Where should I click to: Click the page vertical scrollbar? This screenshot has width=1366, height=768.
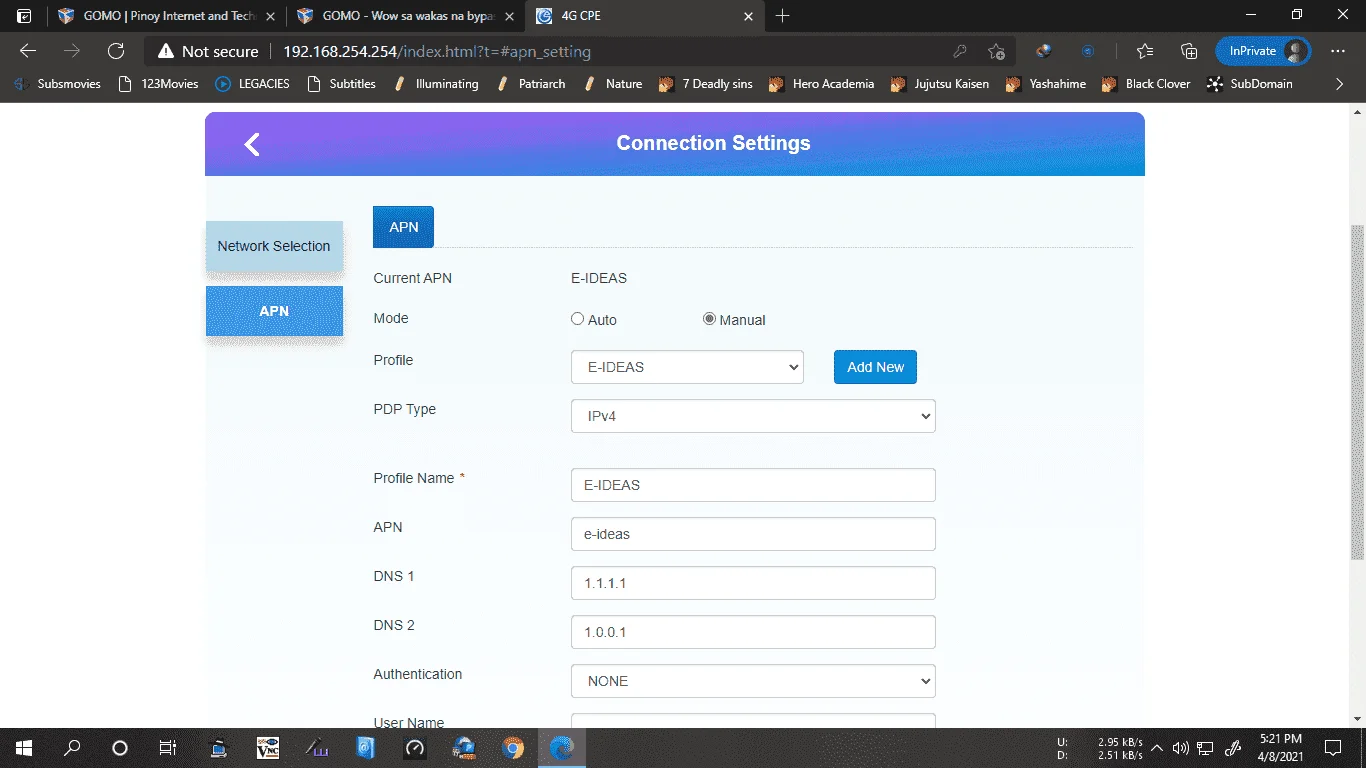pyautogui.click(x=1357, y=390)
